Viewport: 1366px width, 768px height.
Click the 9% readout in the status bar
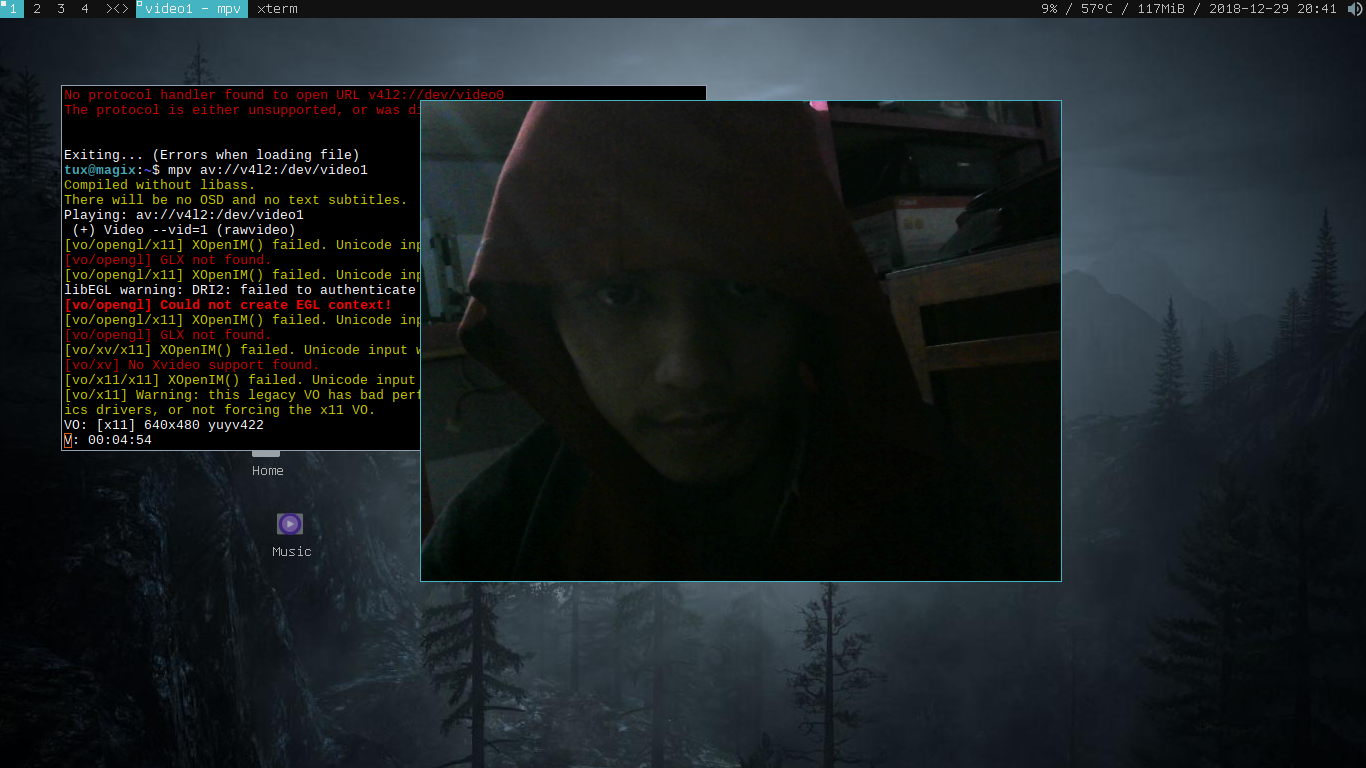[x=1049, y=9]
